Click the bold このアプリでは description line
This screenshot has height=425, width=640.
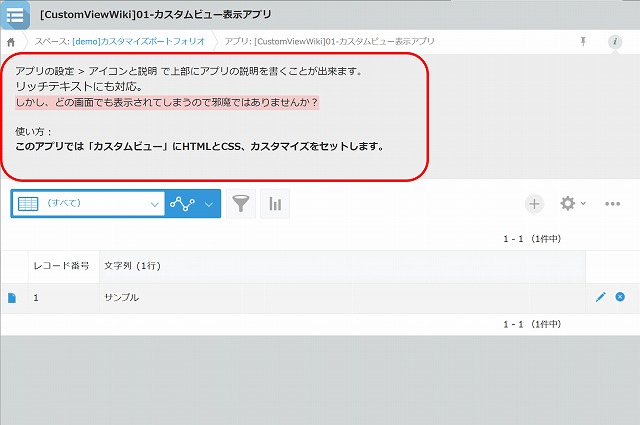pos(200,146)
